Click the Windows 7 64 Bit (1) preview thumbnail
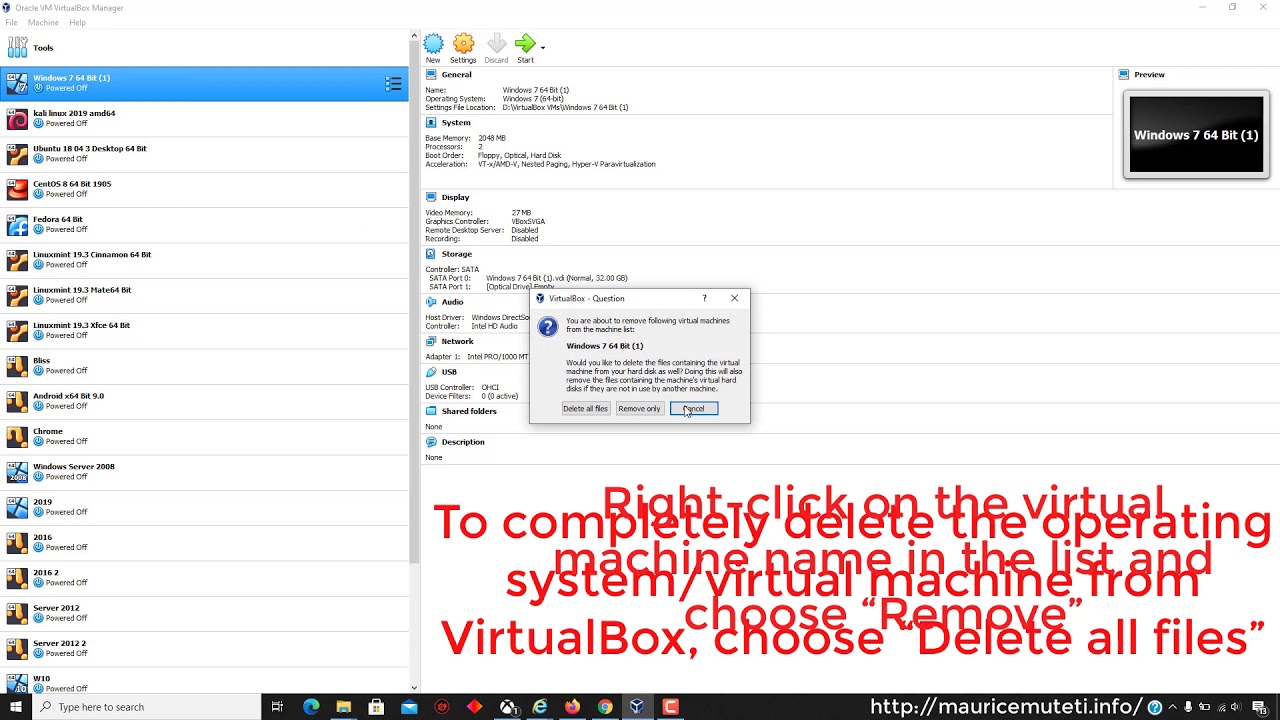This screenshot has width=1280, height=720. [1196, 135]
